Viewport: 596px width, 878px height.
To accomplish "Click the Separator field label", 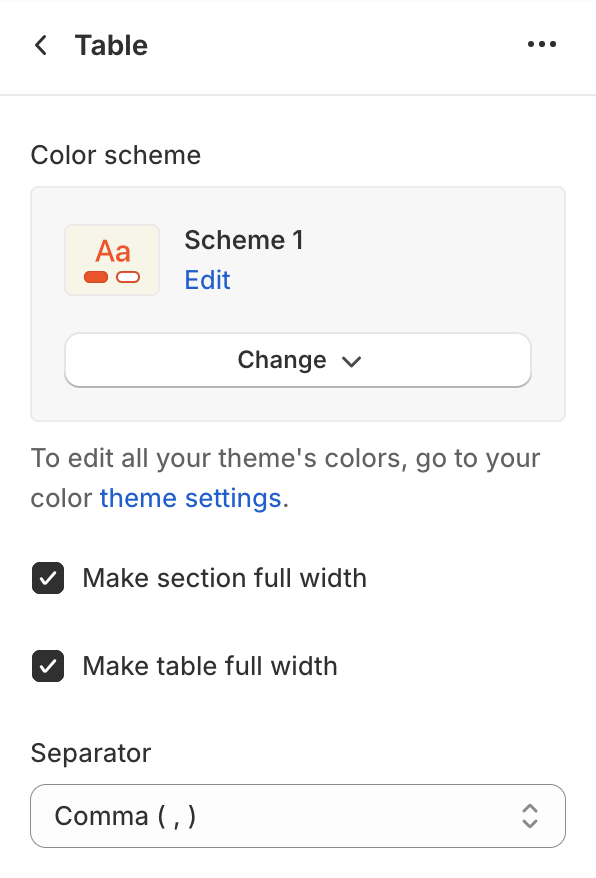I will click(x=91, y=753).
